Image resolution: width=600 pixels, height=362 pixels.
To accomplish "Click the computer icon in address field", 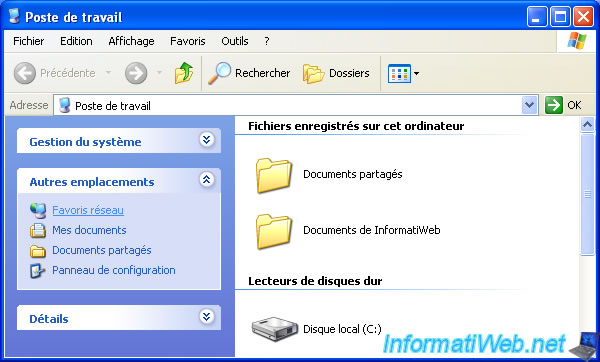I will click(x=64, y=105).
